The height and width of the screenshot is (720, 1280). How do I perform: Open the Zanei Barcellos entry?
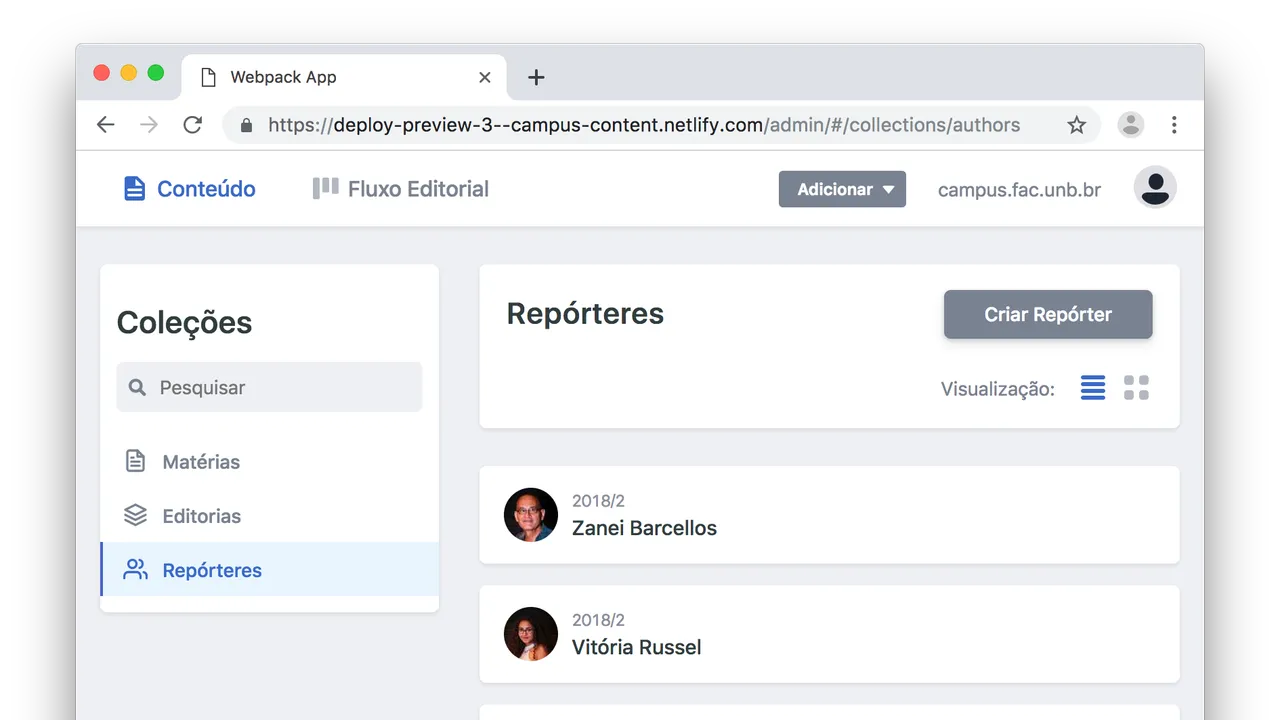[829, 515]
